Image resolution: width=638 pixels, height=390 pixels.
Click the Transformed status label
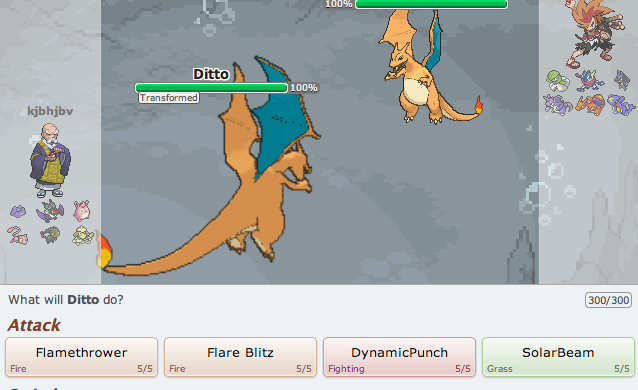[x=169, y=98]
